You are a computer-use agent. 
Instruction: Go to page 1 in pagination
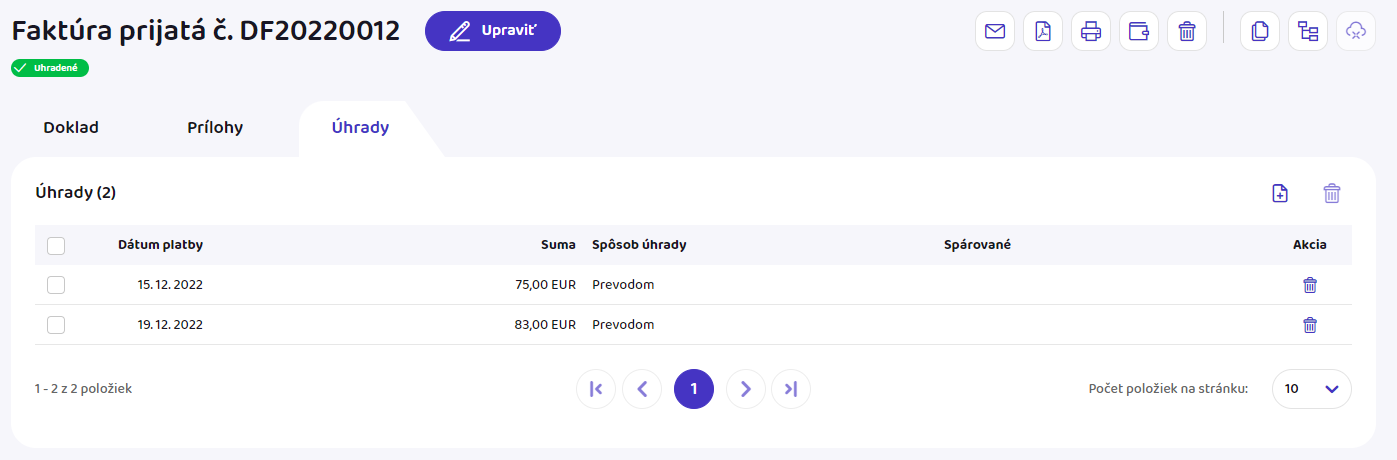(693, 389)
